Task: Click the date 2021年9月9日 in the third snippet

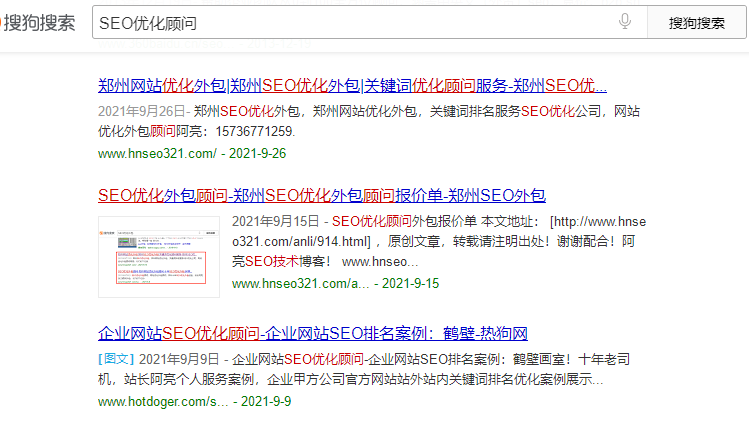Action: pos(179,359)
